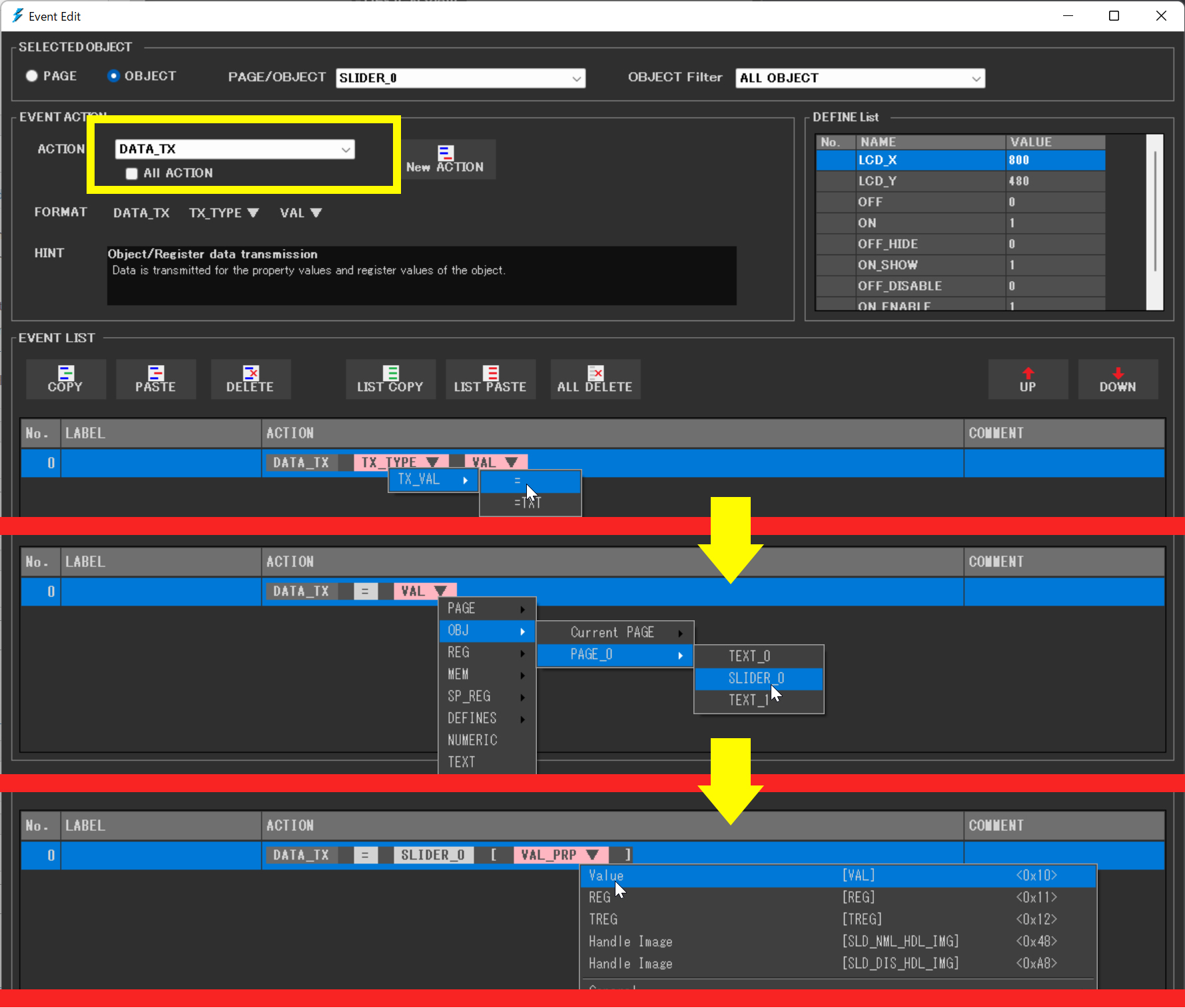Select the PAGE radio button
1185x1008 pixels.
32,76
